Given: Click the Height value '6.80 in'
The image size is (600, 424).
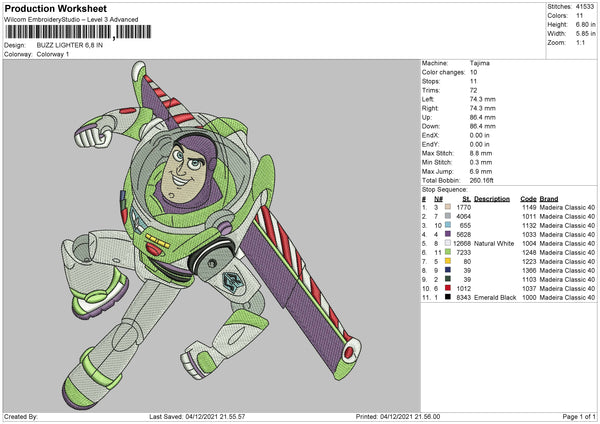Looking at the screenshot, I should coord(585,24).
